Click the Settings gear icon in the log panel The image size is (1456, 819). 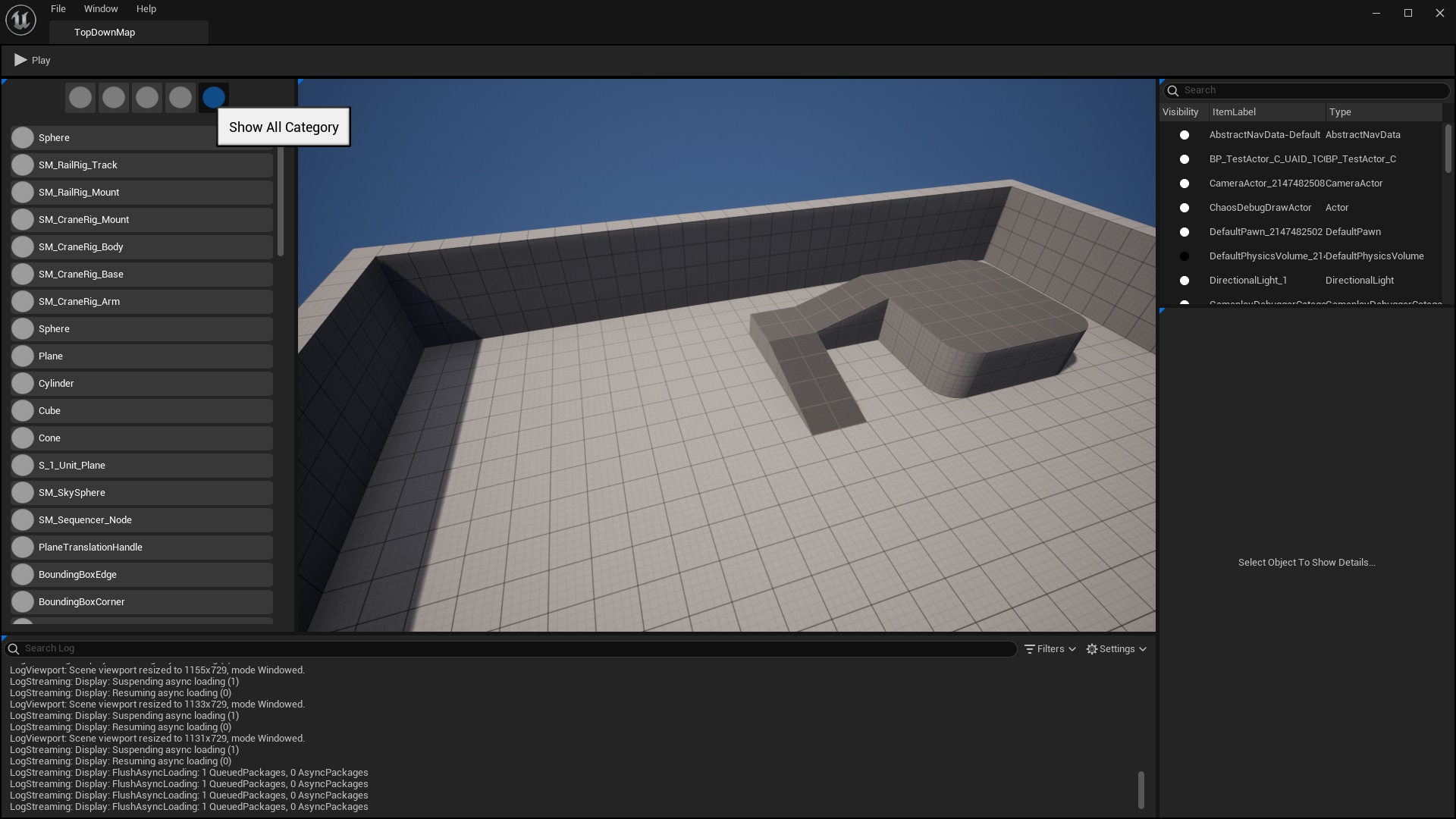(x=1092, y=648)
